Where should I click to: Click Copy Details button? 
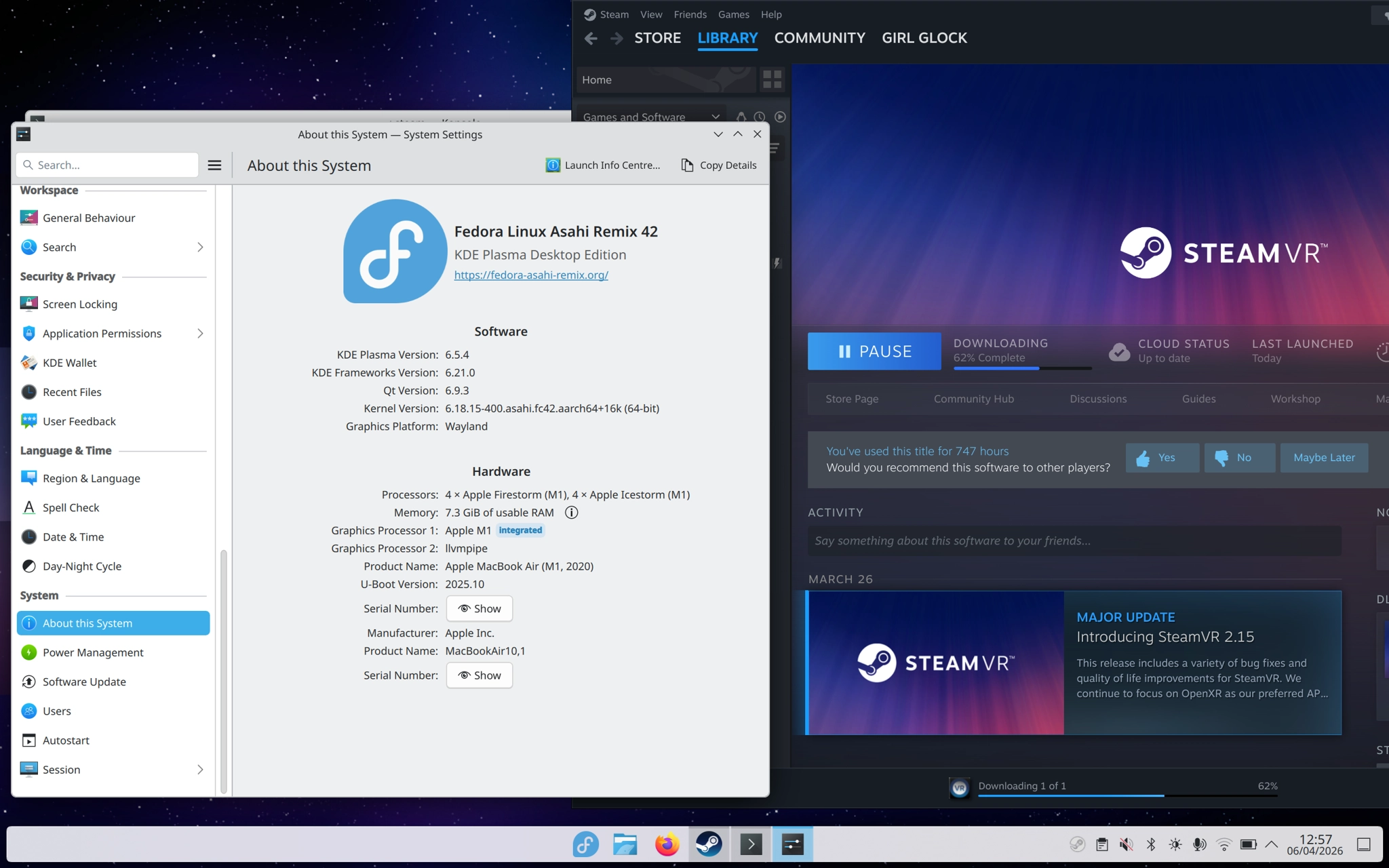718,165
